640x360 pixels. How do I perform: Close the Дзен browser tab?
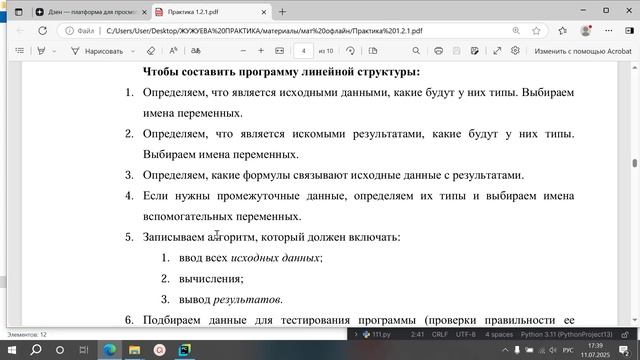(144, 12)
